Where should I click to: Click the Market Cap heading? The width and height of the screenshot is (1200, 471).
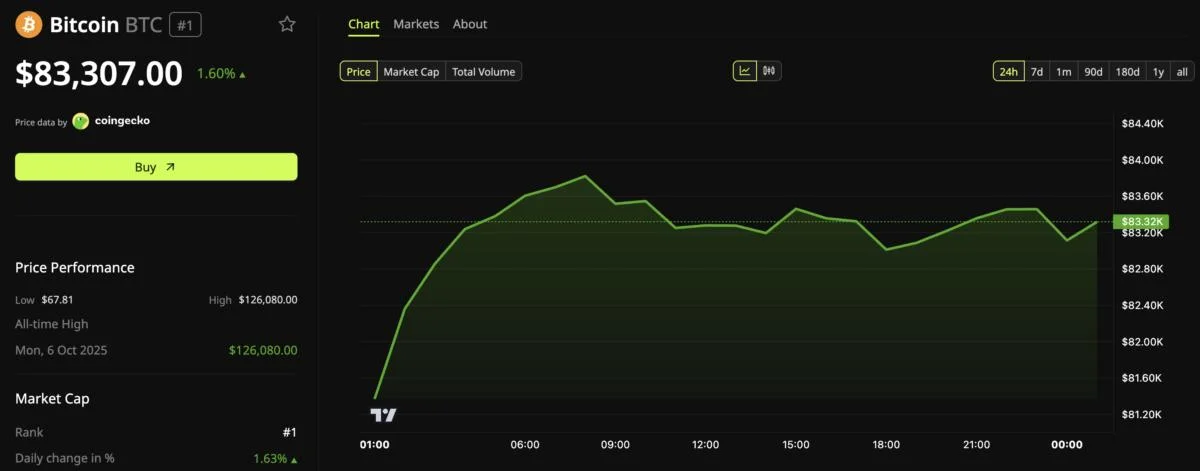point(52,399)
